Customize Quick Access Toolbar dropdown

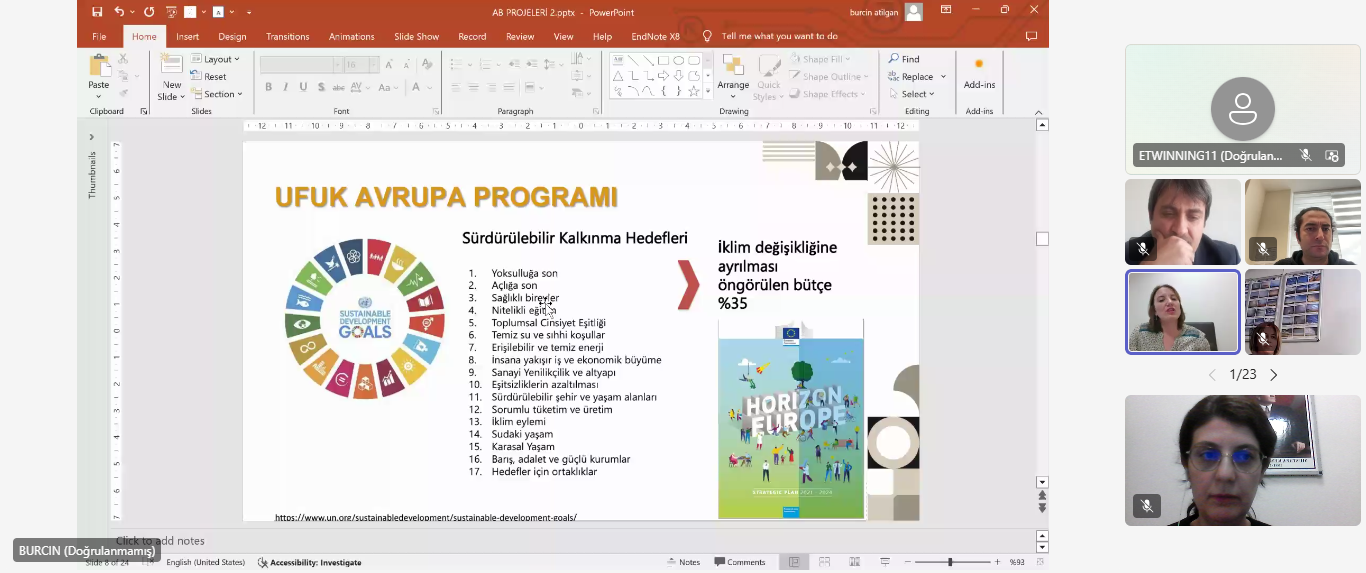(x=249, y=12)
